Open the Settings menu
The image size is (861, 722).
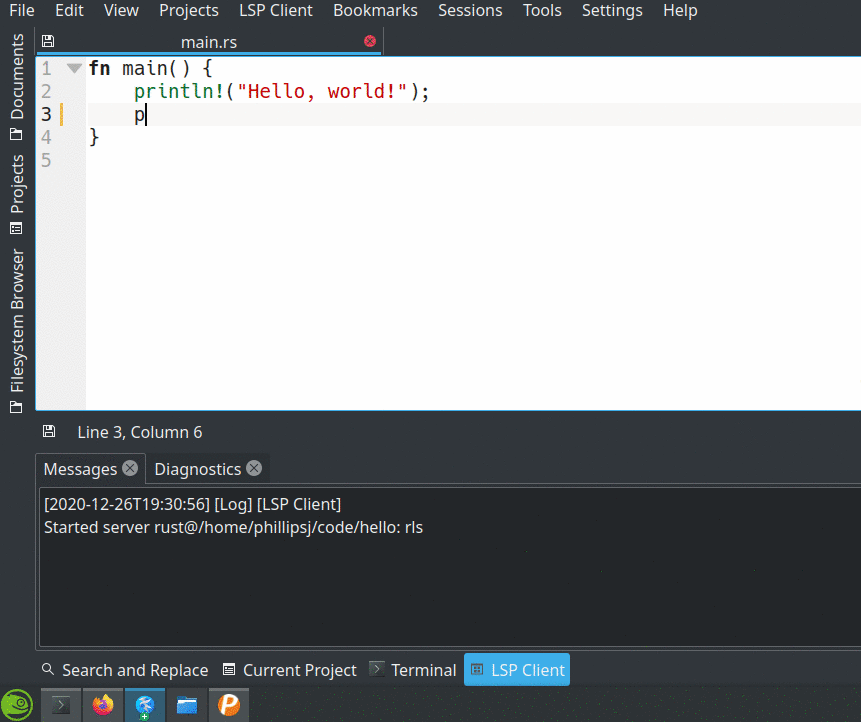pos(612,10)
